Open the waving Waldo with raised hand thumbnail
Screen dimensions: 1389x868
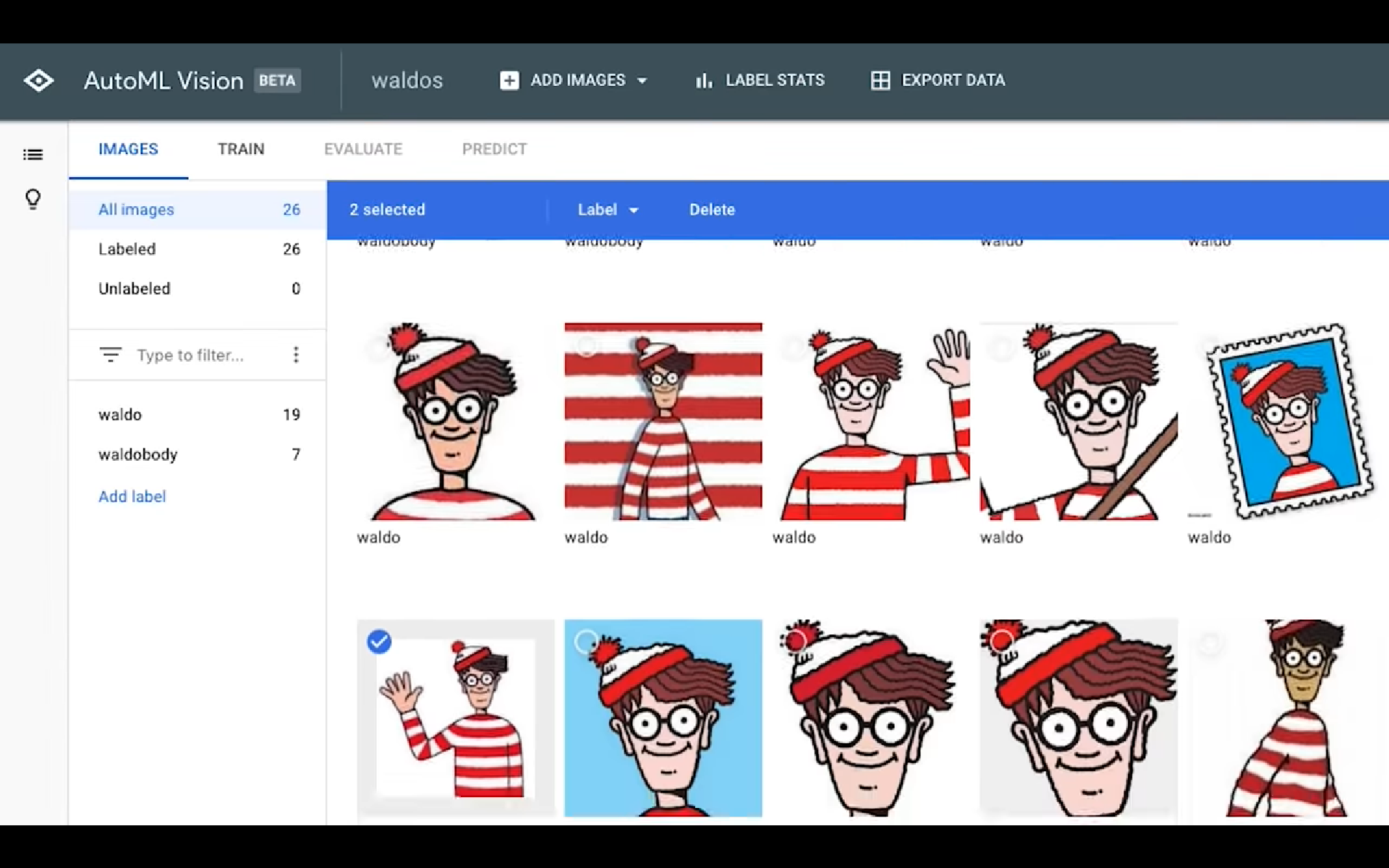[871, 422]
